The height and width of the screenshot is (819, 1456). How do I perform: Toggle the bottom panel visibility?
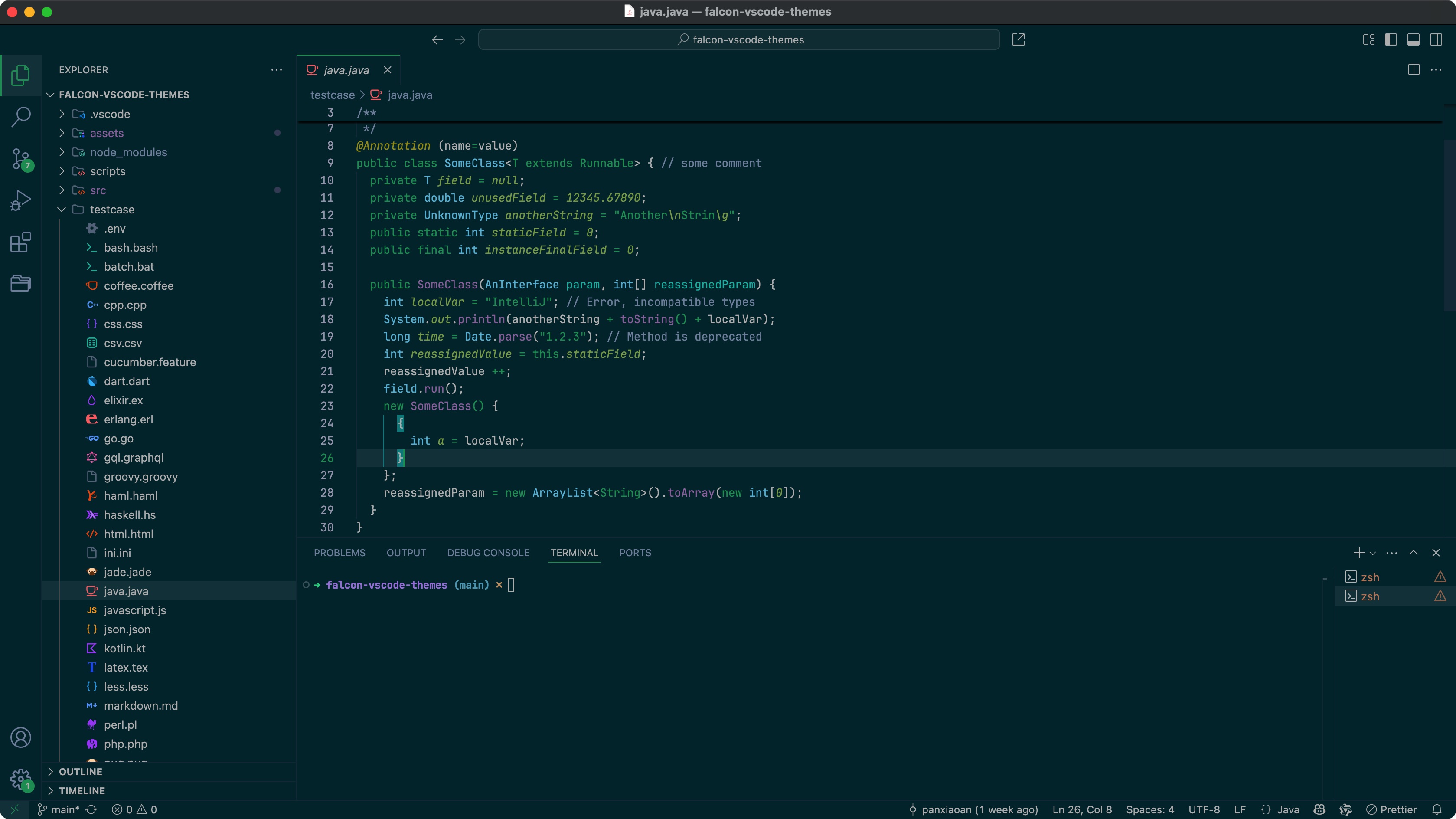[1413, 39]
